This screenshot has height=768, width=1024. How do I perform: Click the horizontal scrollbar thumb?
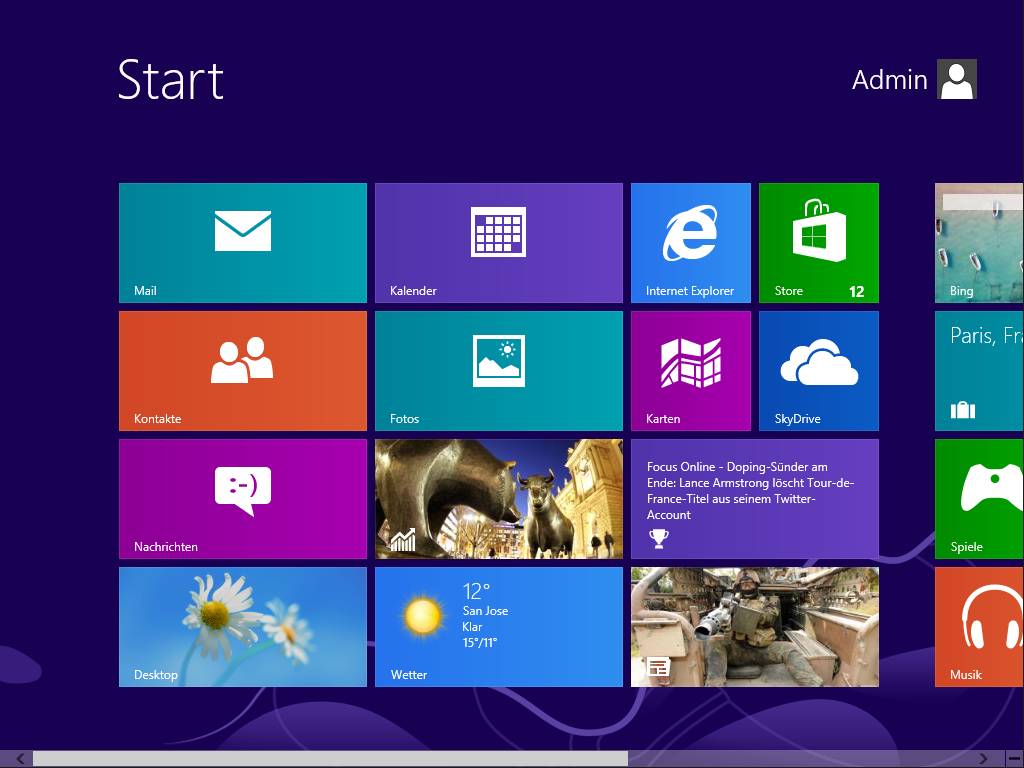click(330, 758)
